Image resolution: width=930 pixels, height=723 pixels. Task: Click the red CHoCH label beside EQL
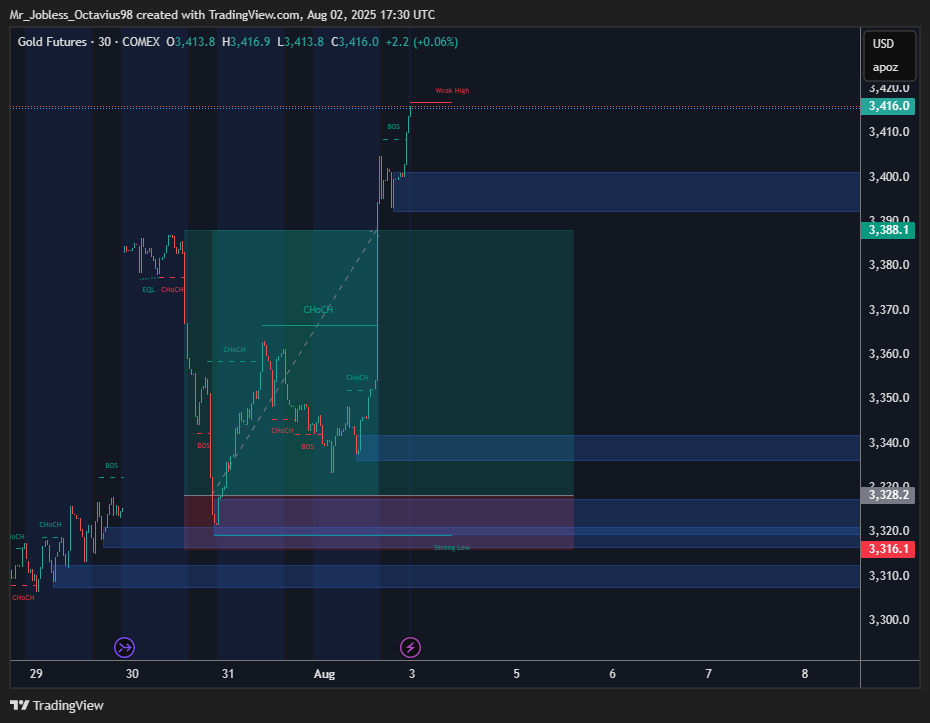[172, 290]
